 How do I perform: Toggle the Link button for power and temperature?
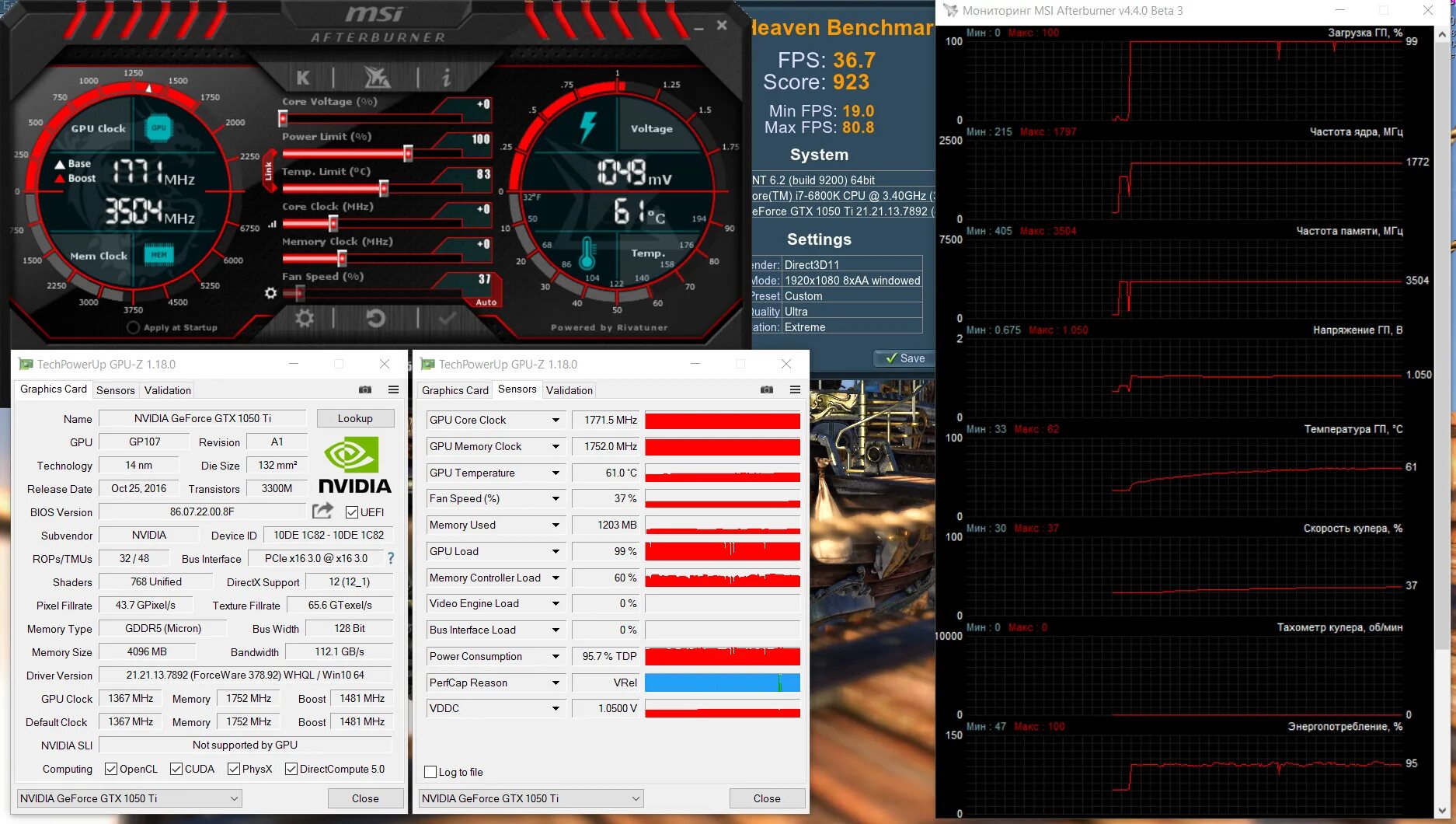click(x=268, y=171)
